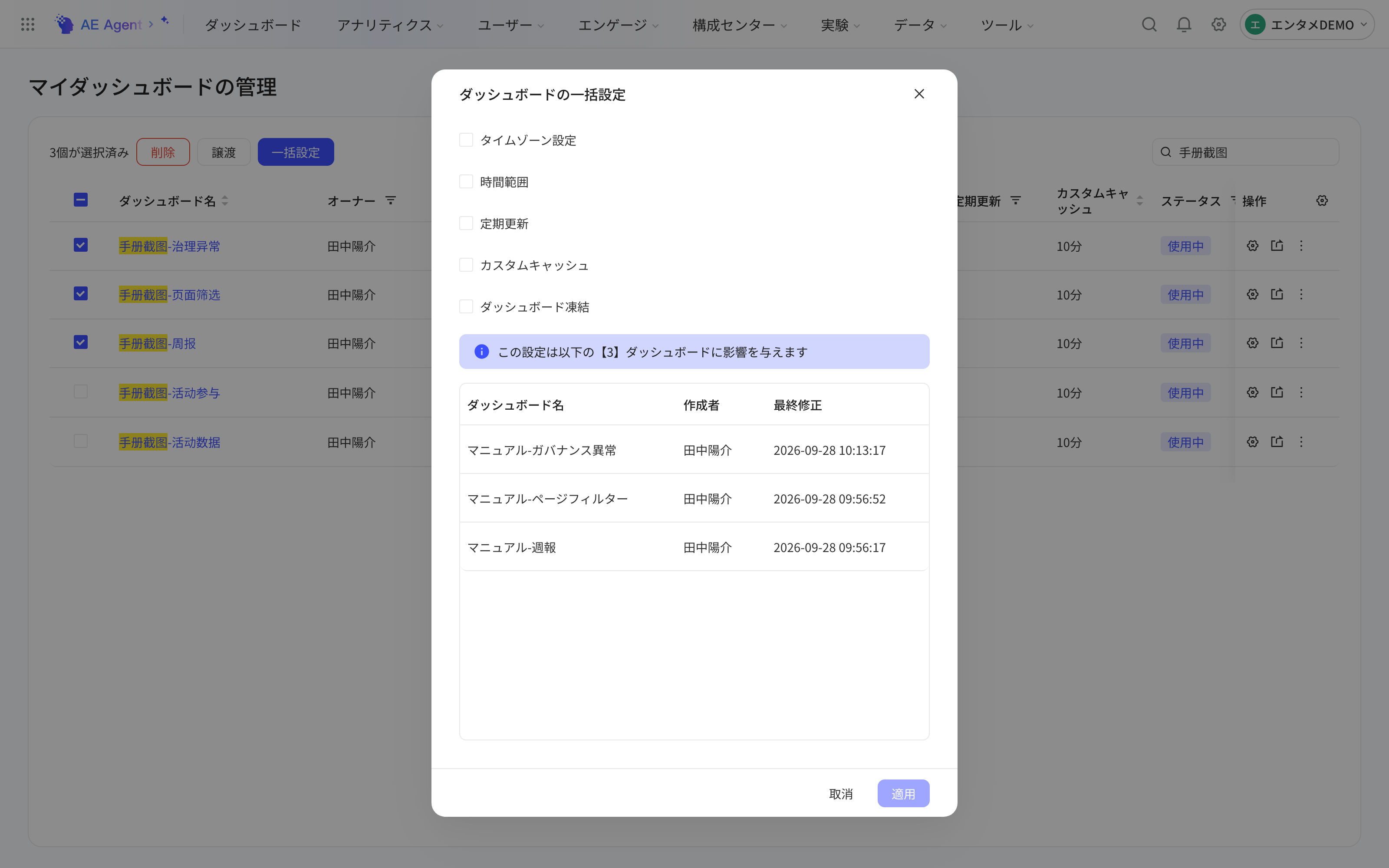Click the オーナー column filter icon
Viewport: 1389px width, 868px height.
[x=390, y=201]
